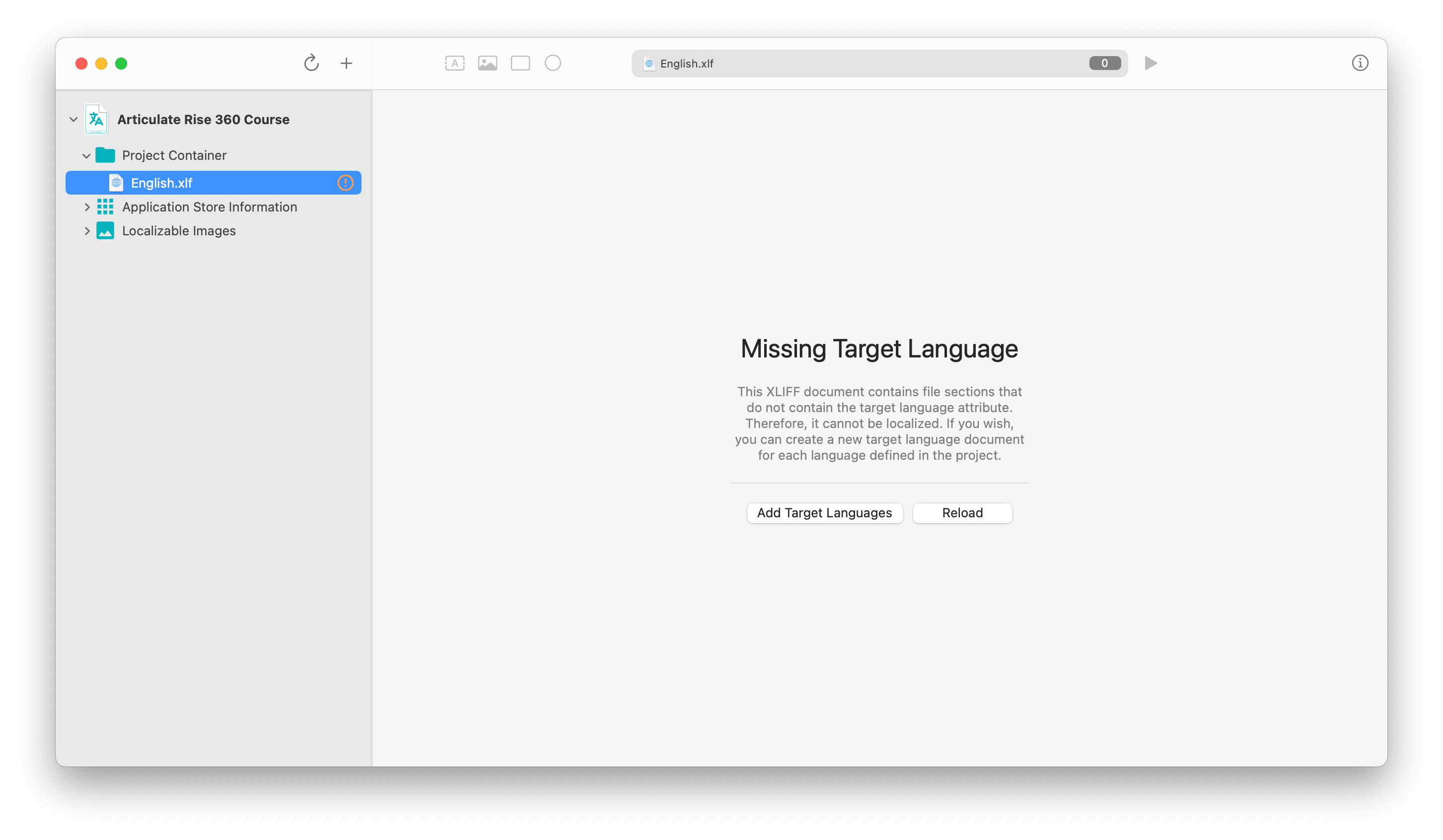Select the English.xlf row in sidebar
1443x840 pixels.
tap(214, 183)
